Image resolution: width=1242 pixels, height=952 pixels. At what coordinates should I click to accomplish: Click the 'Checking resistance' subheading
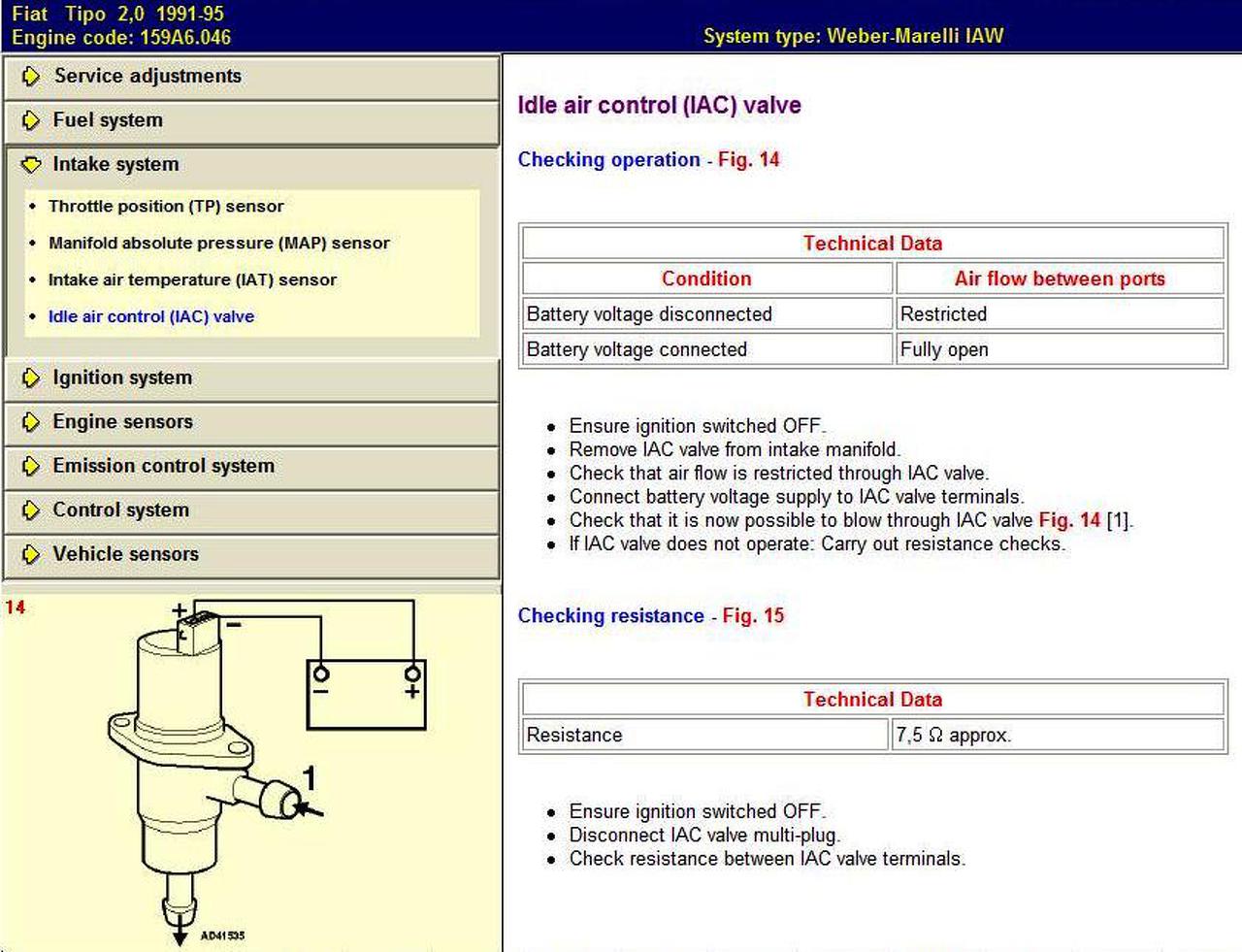pyautogui.click(x=610, y=616)
